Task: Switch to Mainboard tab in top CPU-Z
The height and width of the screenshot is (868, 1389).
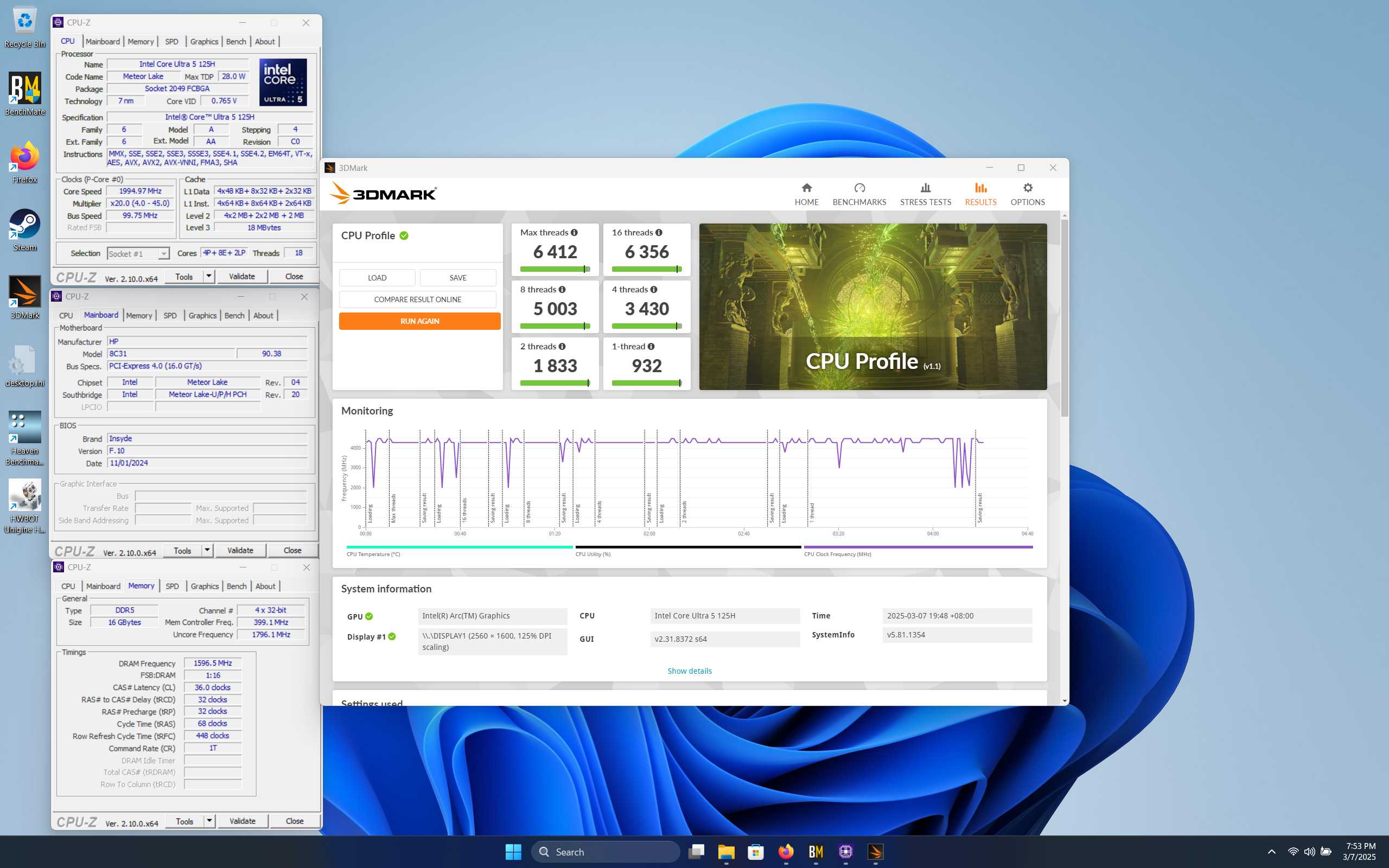Action: pos(103,41)
